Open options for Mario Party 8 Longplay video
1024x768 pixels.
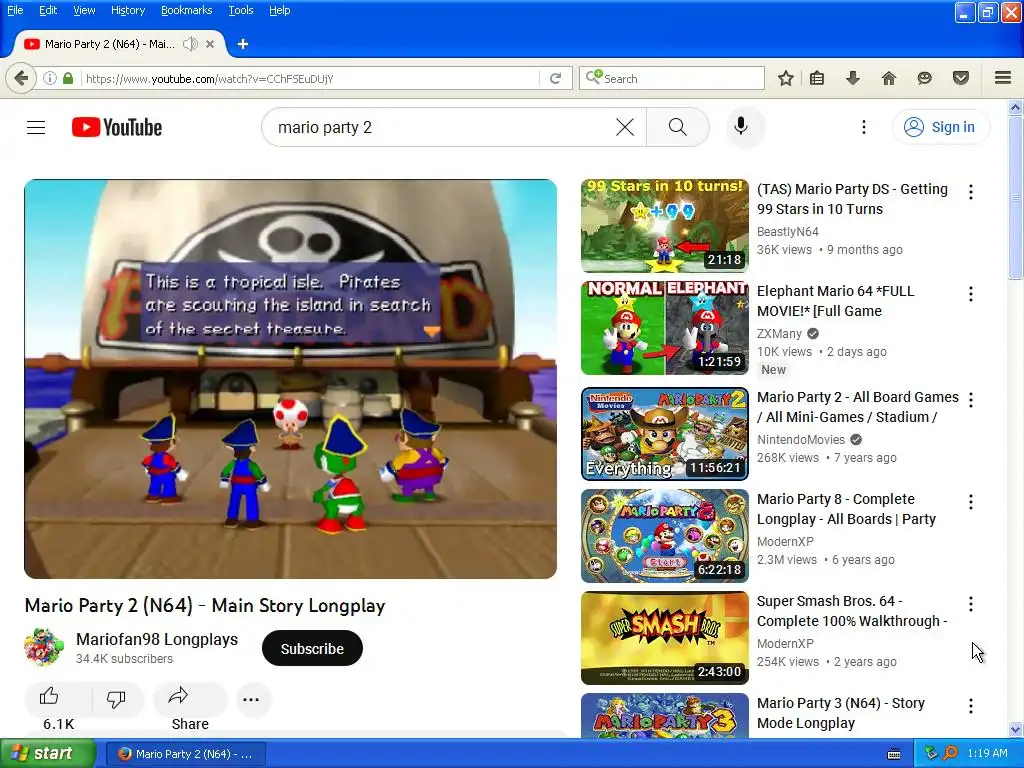(971, 502)
